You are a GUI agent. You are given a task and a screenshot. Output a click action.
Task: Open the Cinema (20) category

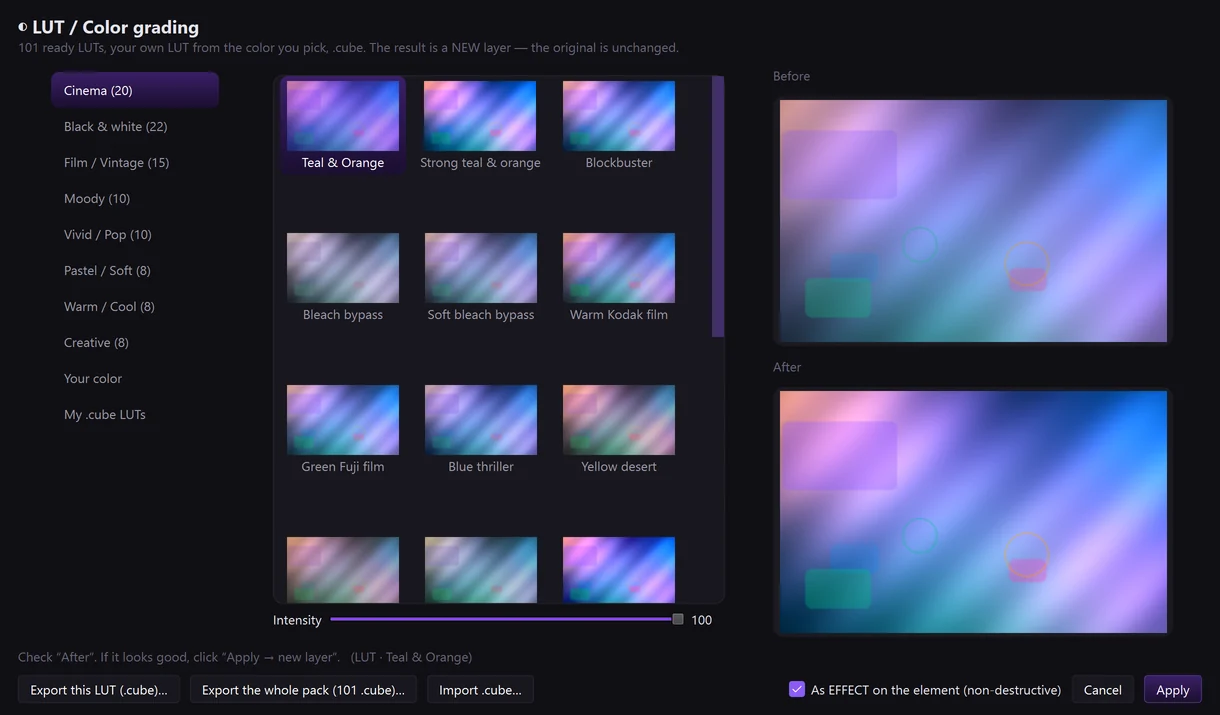coord(135,90)
